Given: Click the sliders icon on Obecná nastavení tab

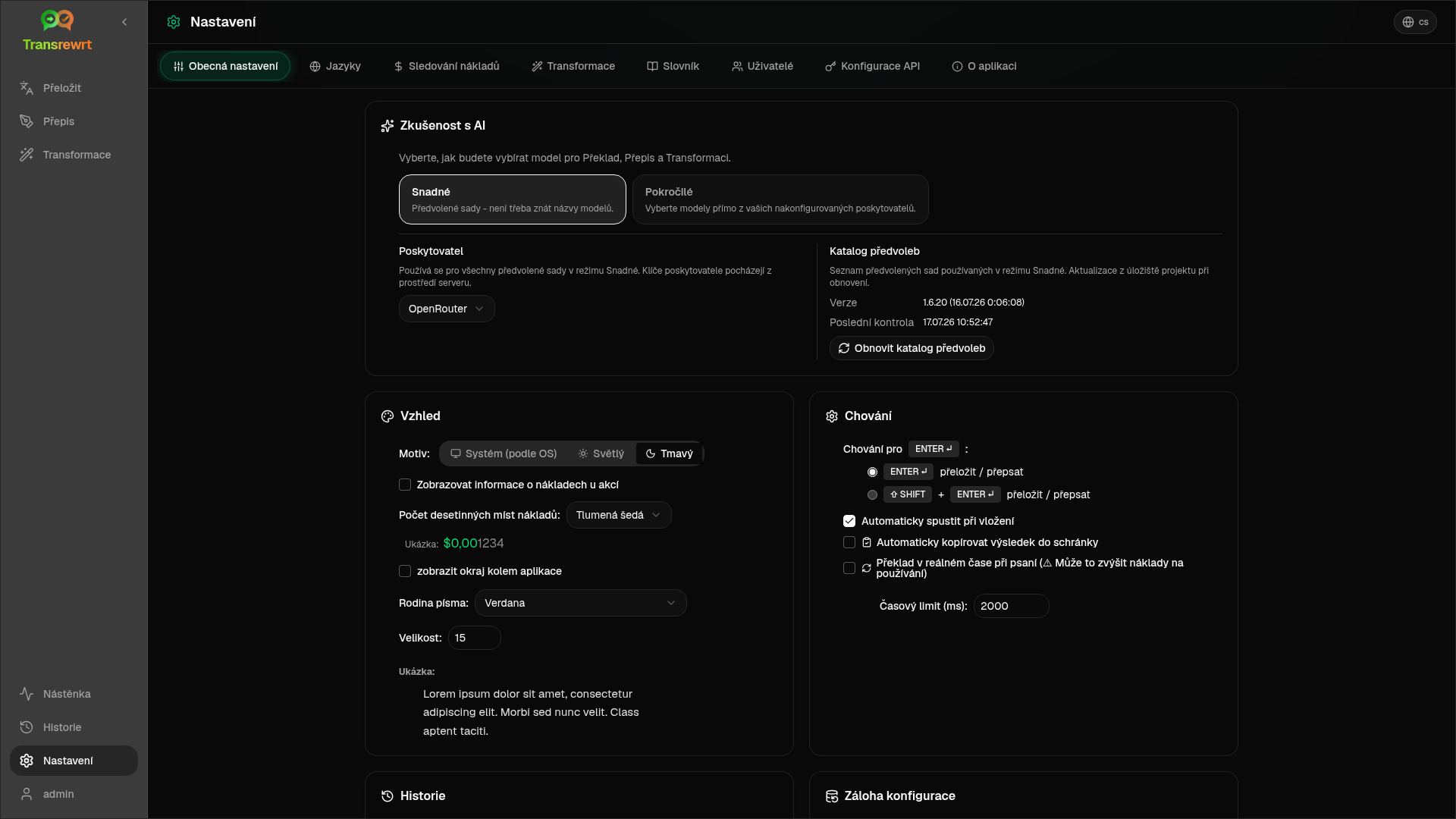Looking at the screenshot, I should (178, 67).
